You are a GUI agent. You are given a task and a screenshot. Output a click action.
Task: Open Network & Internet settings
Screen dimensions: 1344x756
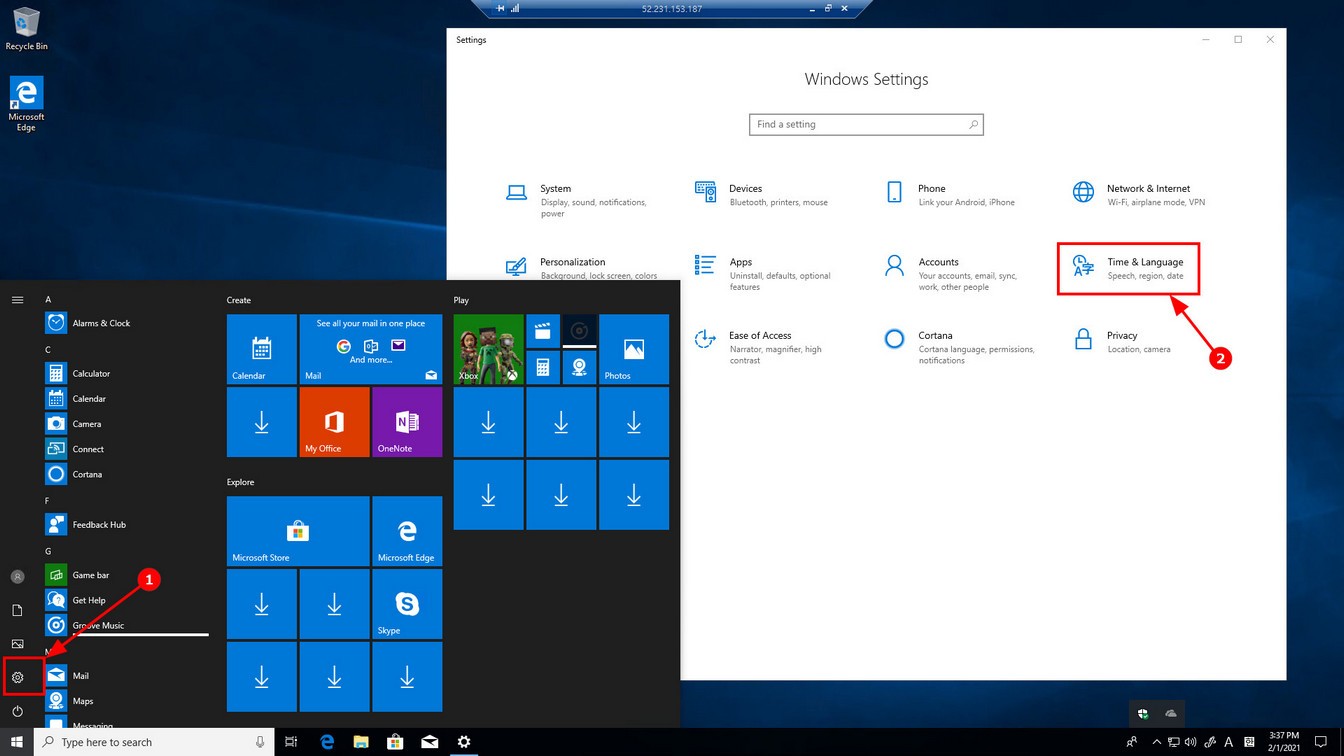click(1141, 195)
